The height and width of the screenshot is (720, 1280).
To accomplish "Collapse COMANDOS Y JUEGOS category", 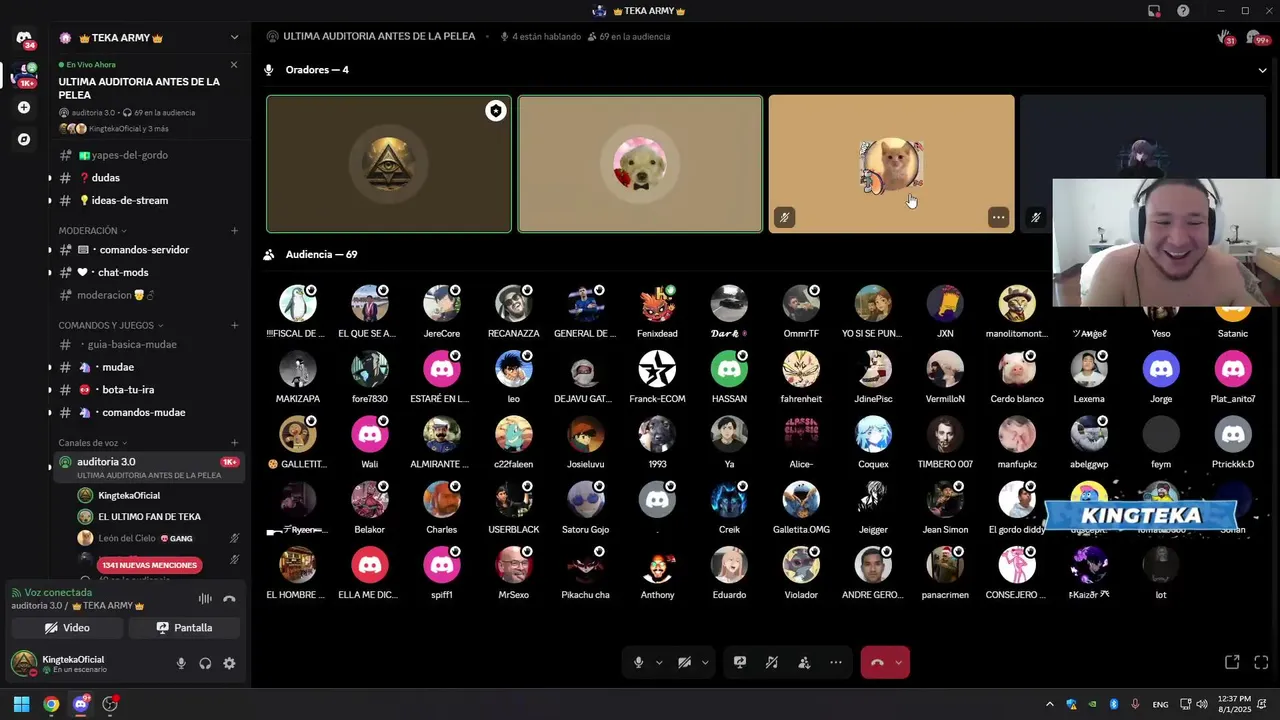I will pyautogui.click(x=111, y=325).
